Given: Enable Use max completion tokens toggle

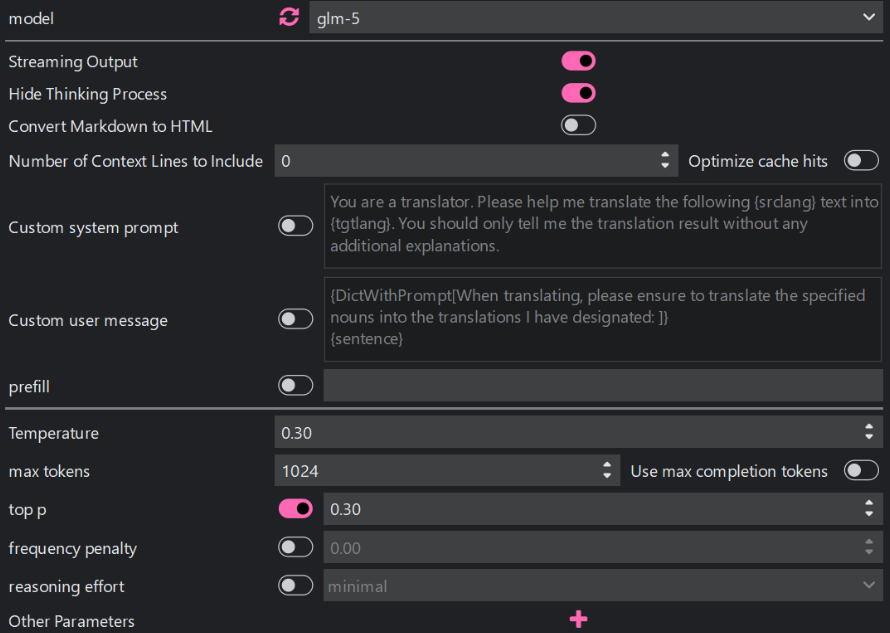Looking at the screenshot, I should pyautogui.click(x=861, y=471).
